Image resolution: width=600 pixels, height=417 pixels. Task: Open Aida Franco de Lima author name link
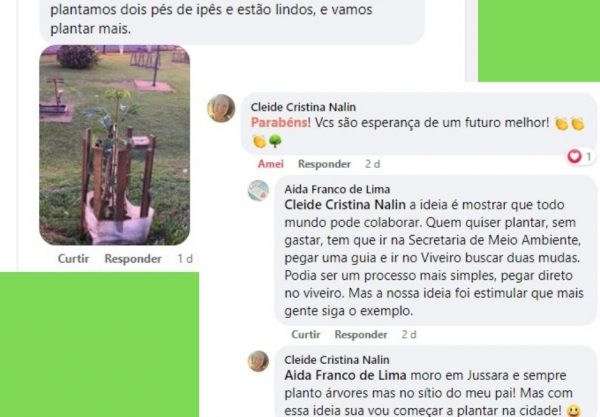tap(337, 189)
